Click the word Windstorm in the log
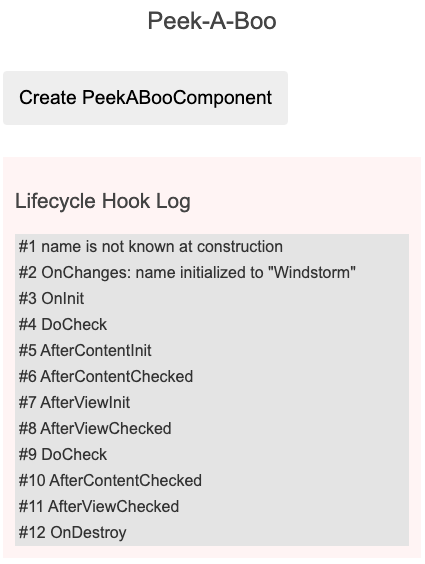 (312, 273)
